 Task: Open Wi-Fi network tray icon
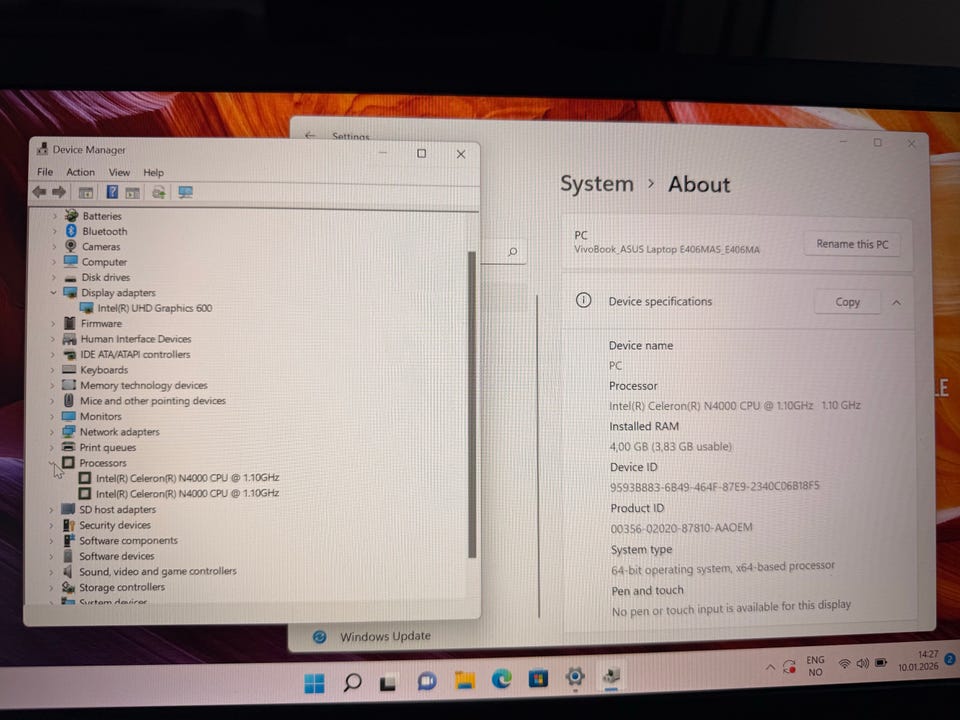pos(844,664)
